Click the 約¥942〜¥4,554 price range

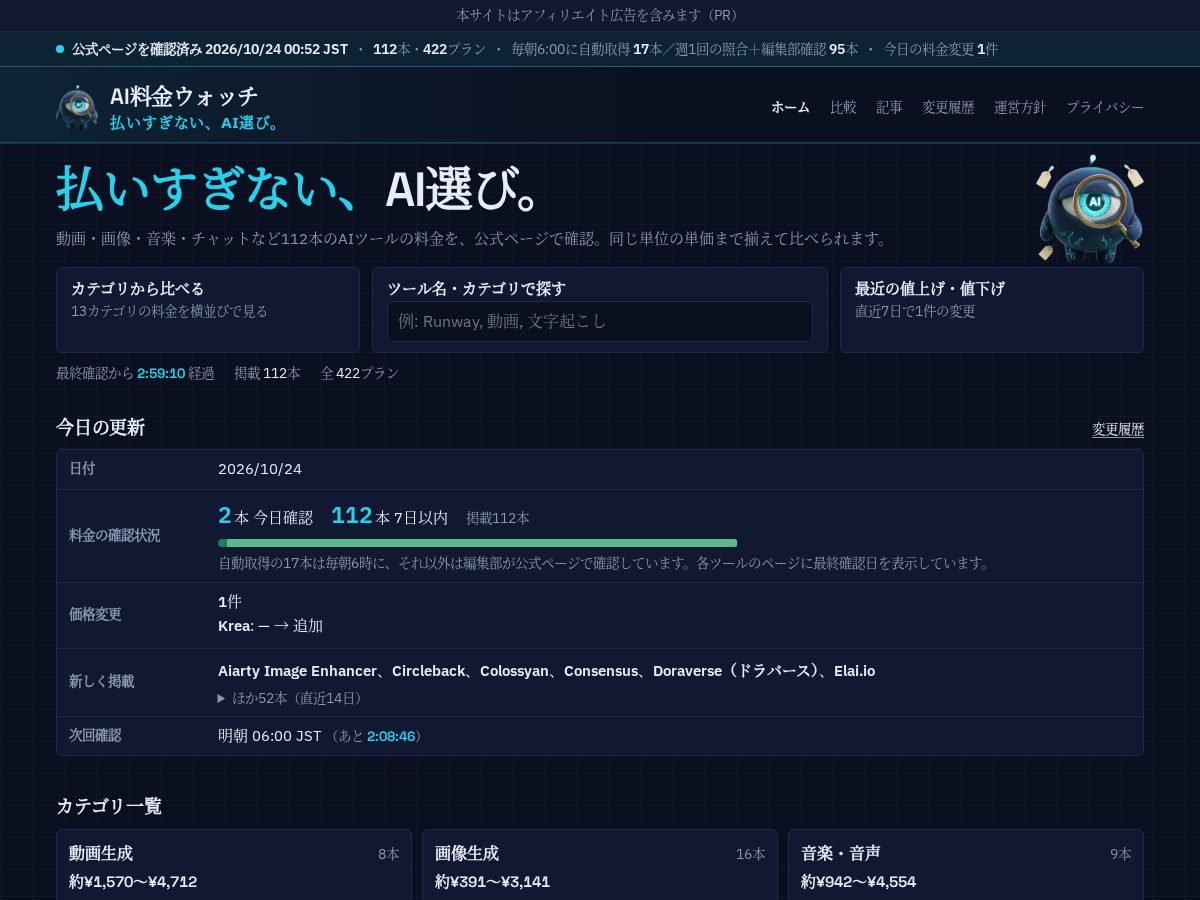(858, 882)
